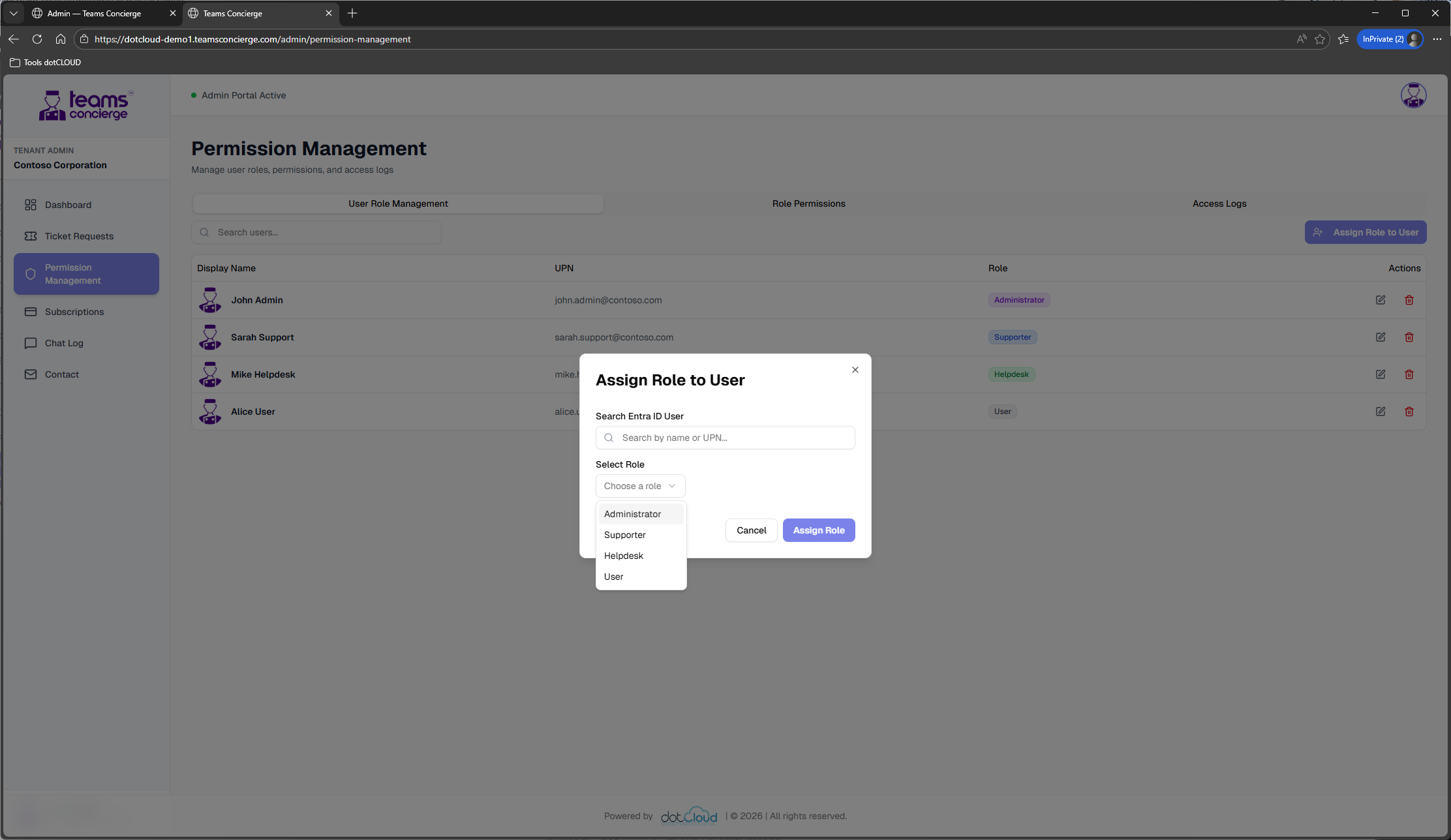The width and height of the screenshot is (1451, 840).
Task: Click the Assign Role button
Action: 818,530
